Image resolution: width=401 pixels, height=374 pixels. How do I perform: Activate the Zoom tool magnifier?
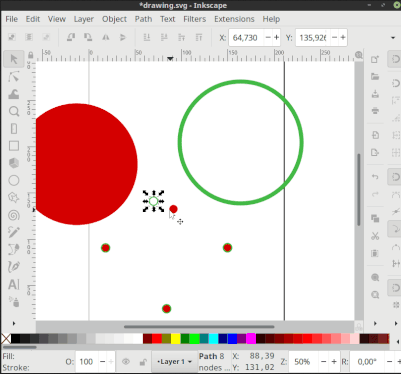click(x=14, y=111)
